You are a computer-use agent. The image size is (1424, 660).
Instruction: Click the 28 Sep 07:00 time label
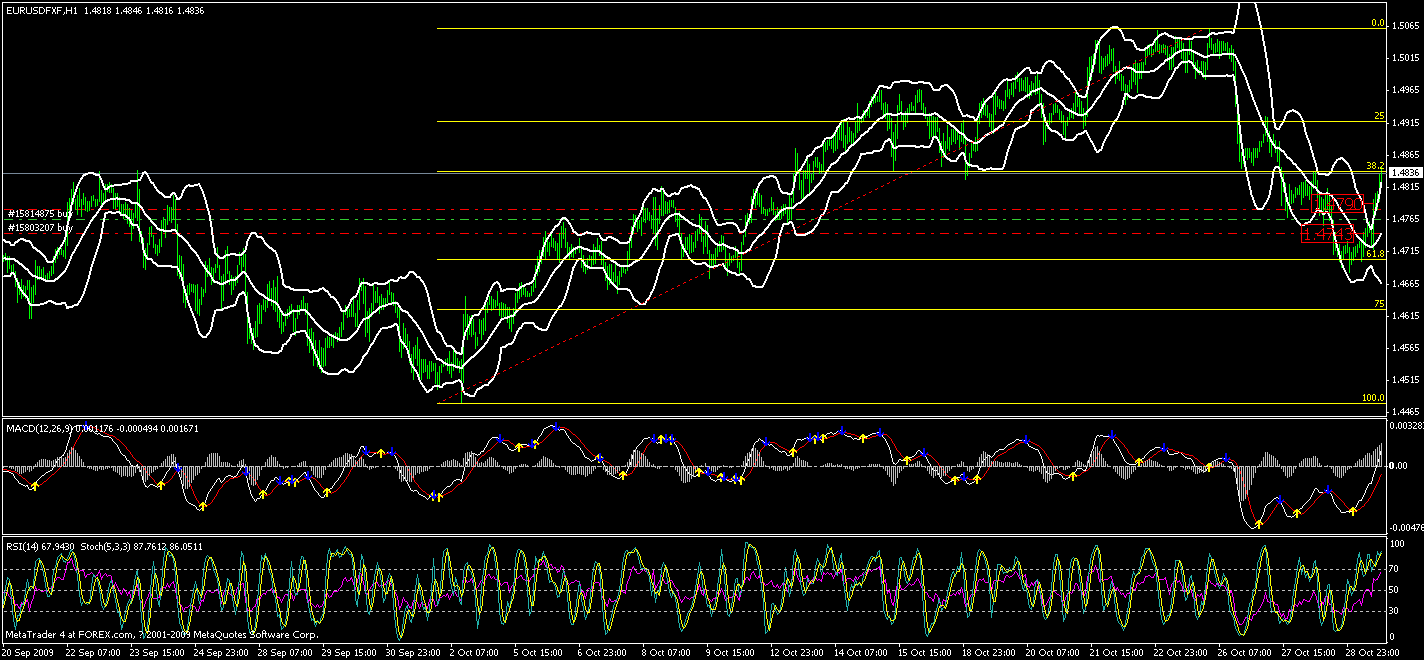[x=286, y=652]
